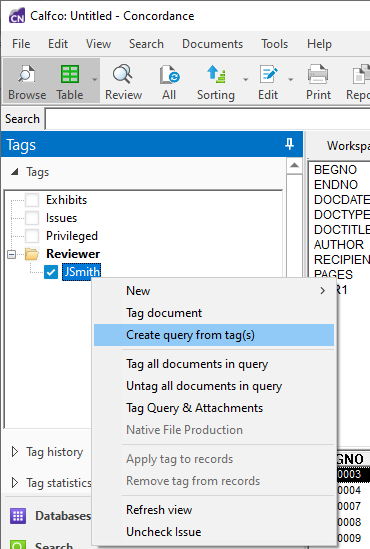The height and width of the screenshot is (549, 370).
Task: Open the Browse view
Action: [x=27, y=82]
